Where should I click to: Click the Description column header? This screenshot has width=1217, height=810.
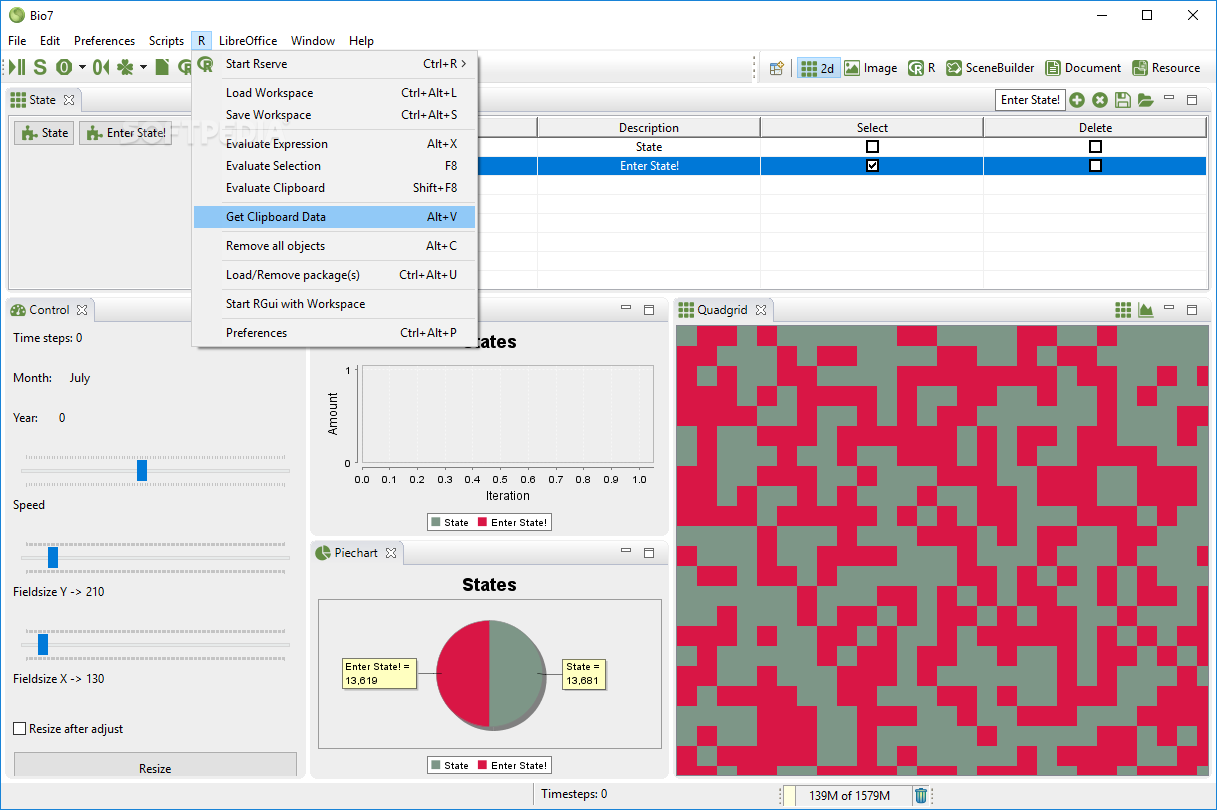pyautogui.click(x=649, y=128)
